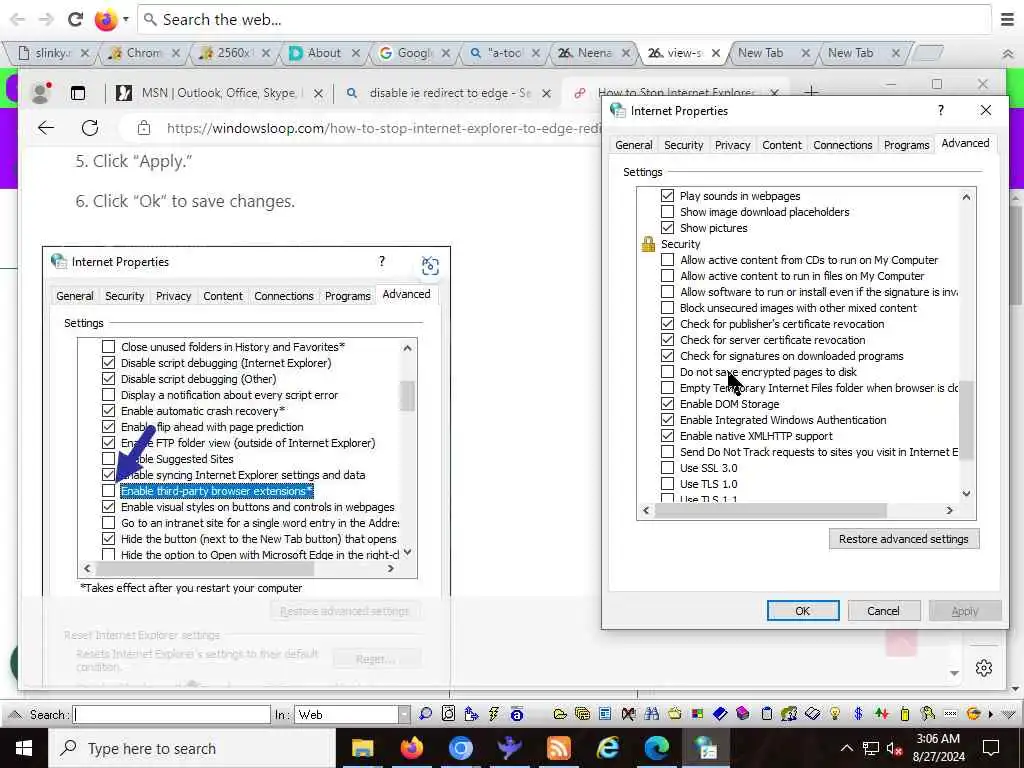1024x768 pixels.
Task: Focus the Search the web address bar
Action: pos(565,20)
